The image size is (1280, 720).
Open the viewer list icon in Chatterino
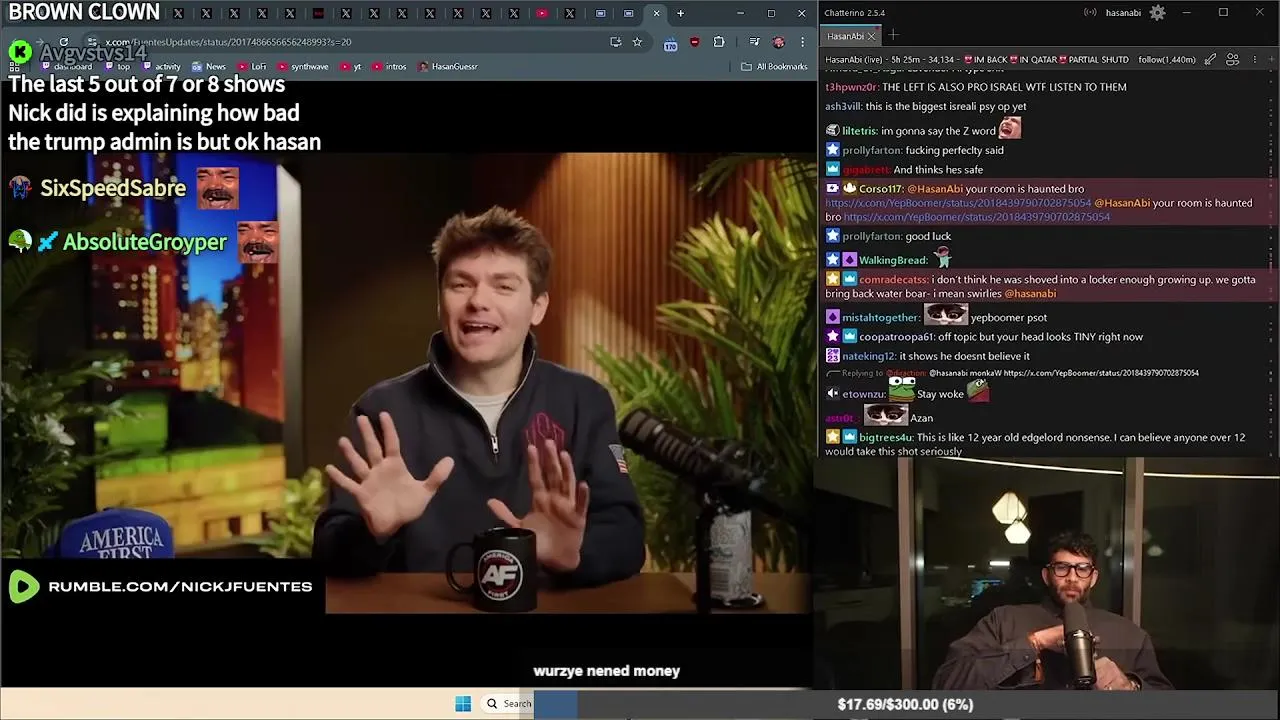[x=1232, y=60]
